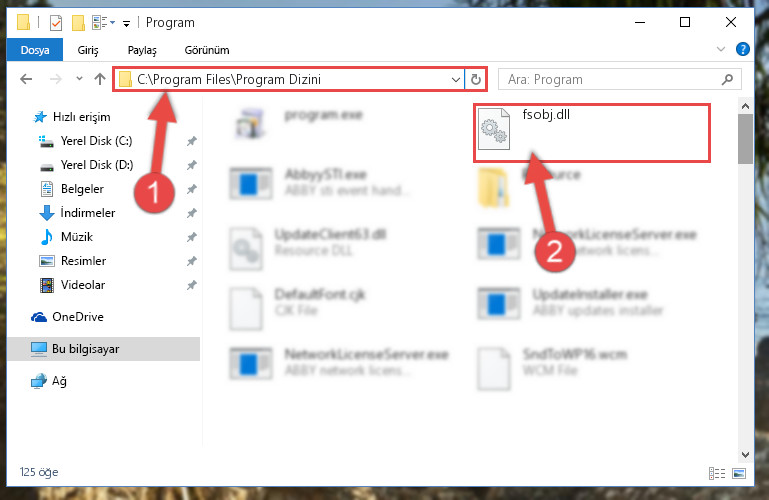Click the Back navigation arrow

click(26, 79)
